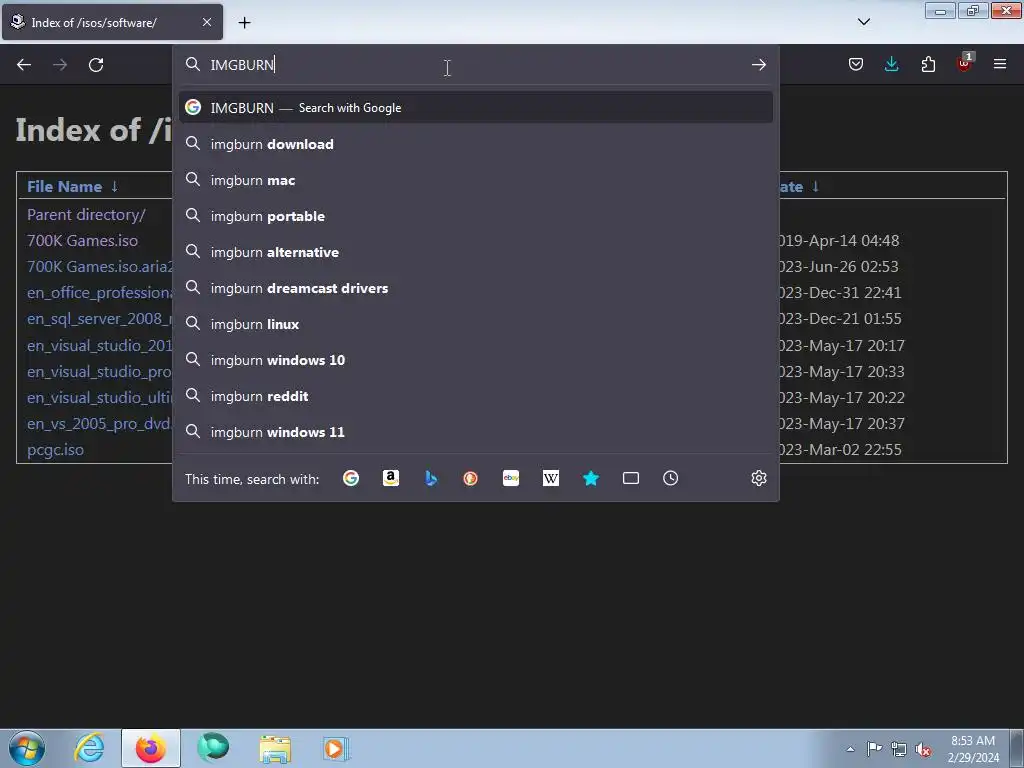
Task: Open the en_office_professional file link
Action: pyautogui.click(x=100, y=293)
